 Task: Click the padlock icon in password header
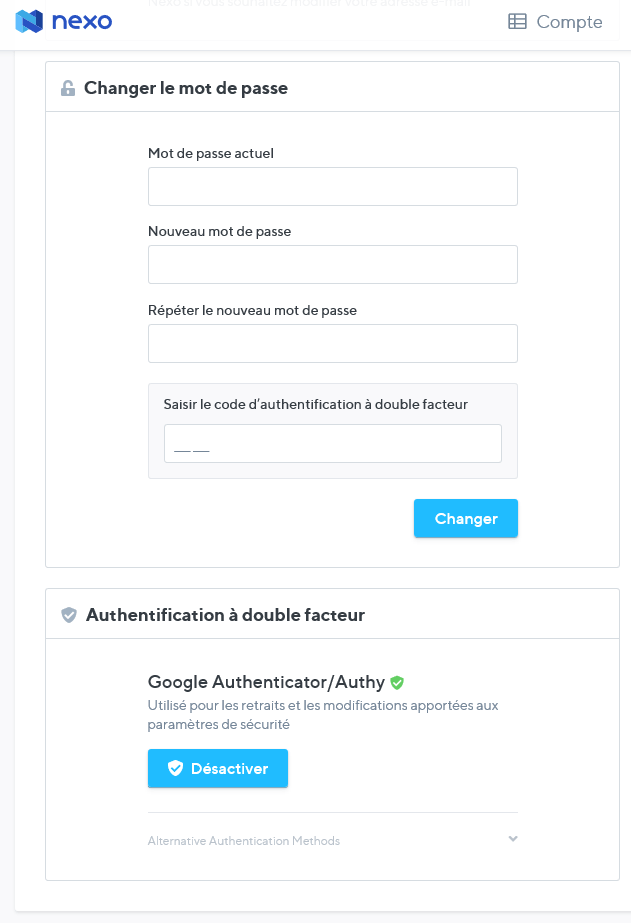coord(68,88)
